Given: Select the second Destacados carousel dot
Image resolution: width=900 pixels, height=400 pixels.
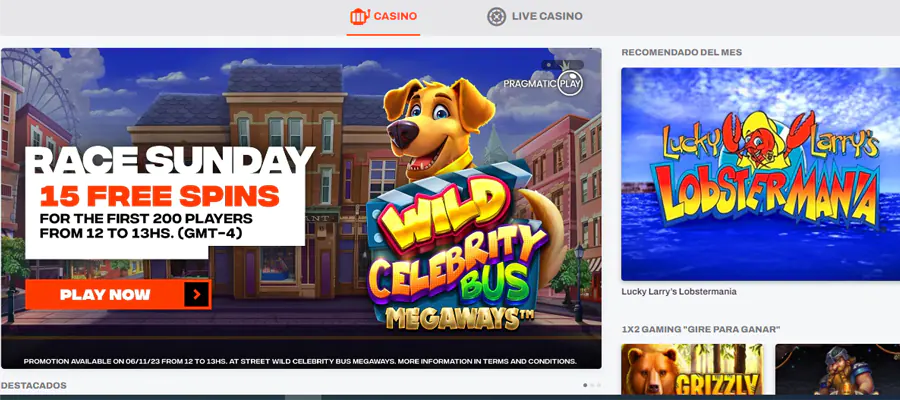Looking at the screenshot, I should point(592,385).
